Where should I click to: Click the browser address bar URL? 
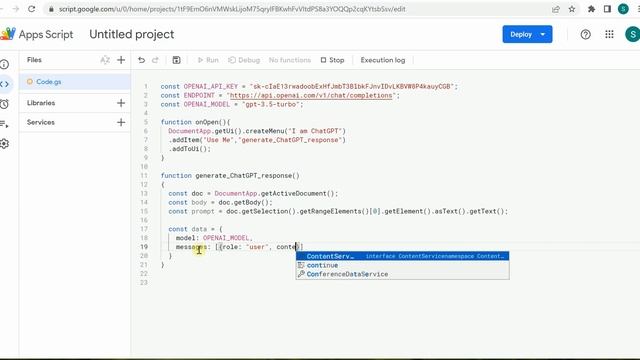(232, 9)
